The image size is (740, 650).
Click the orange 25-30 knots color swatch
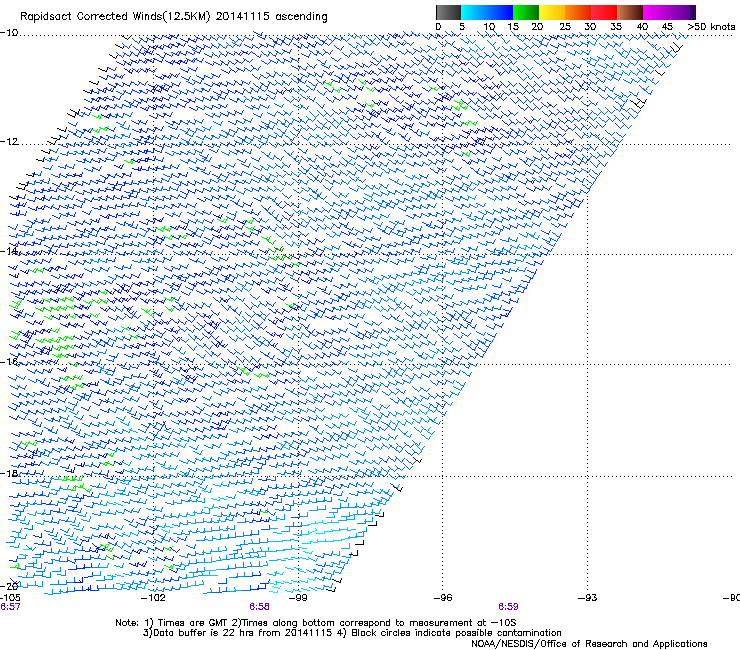point(578,12)
